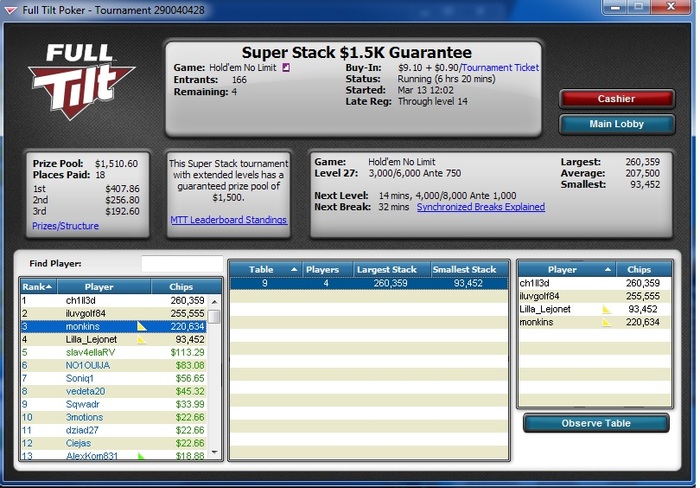Viewport: 700px width, 488px height.
Task: Select Lilla_Lejonet name in table player list
Action: point(545,309)
